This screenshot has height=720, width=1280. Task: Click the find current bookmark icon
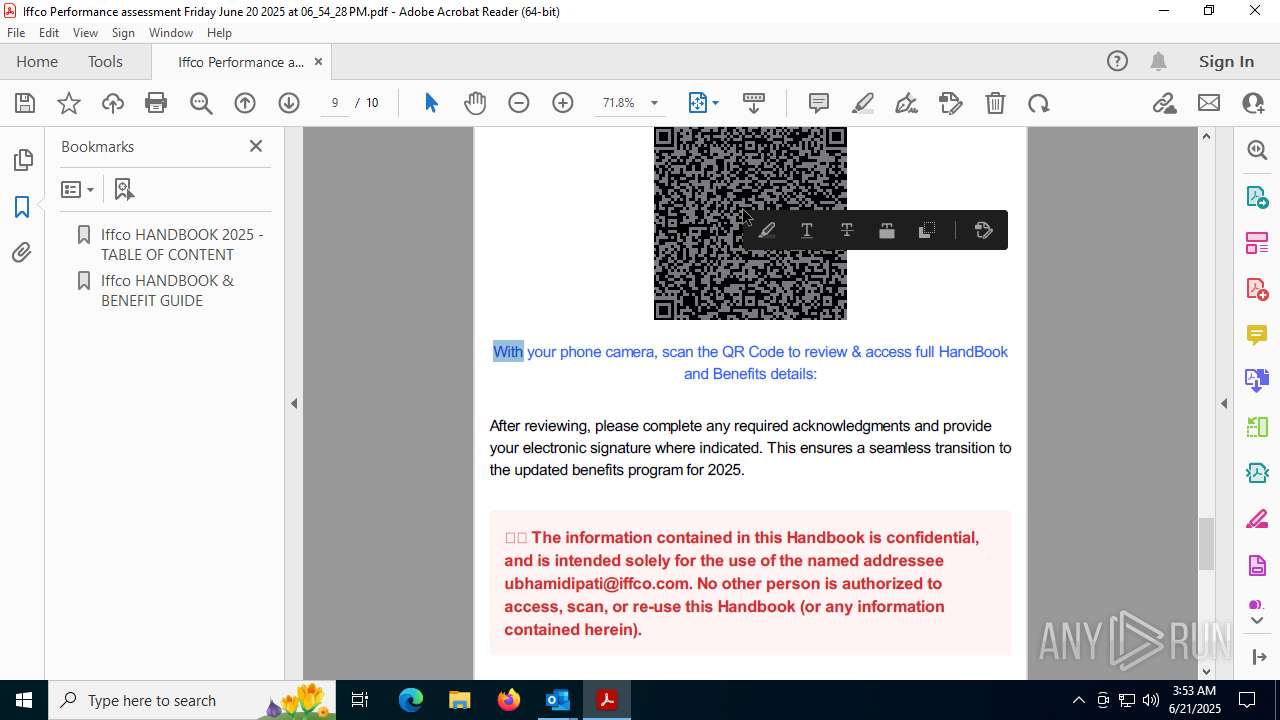[x=124, y=189]
